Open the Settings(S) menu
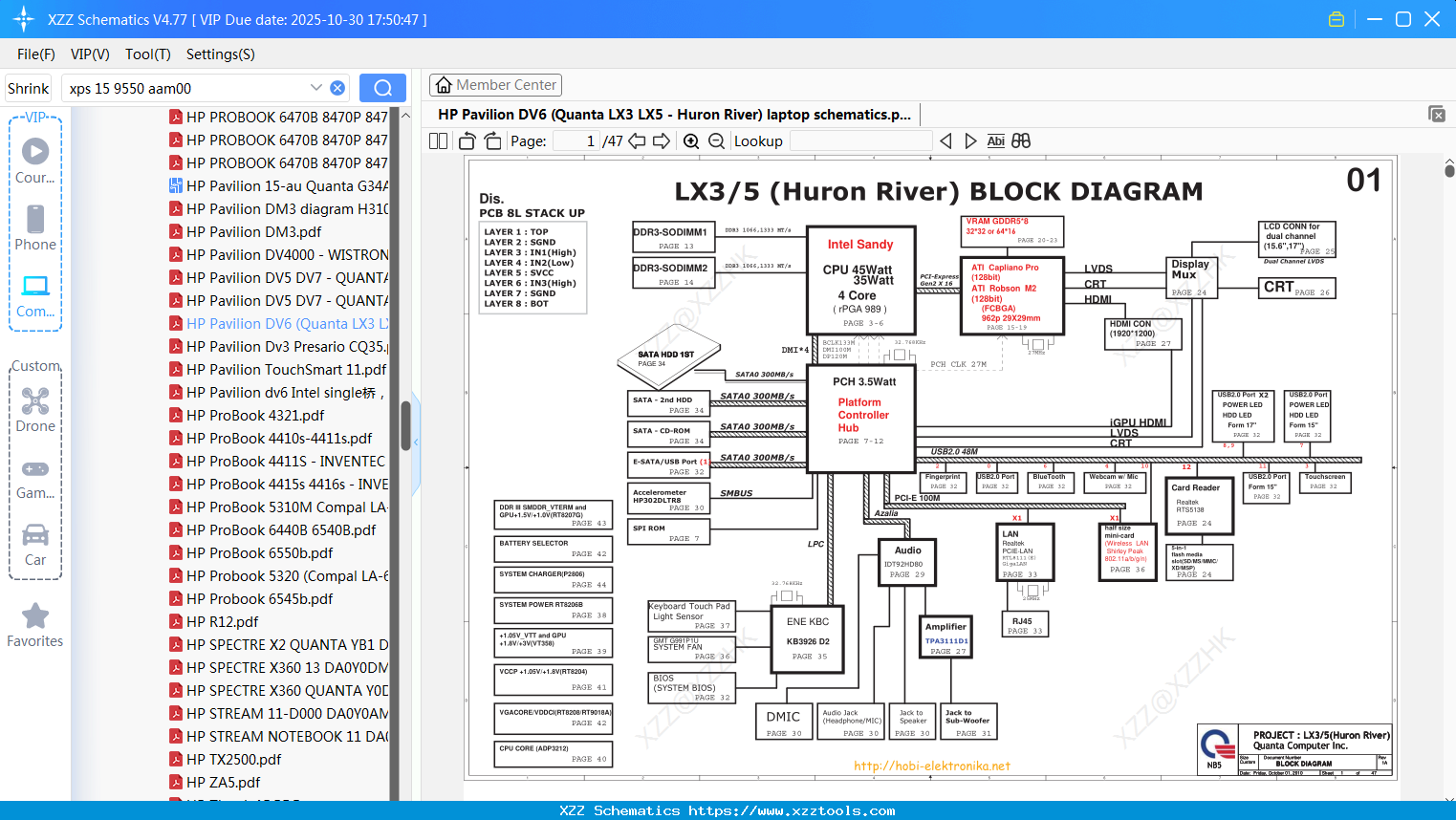 coord(221,54)
